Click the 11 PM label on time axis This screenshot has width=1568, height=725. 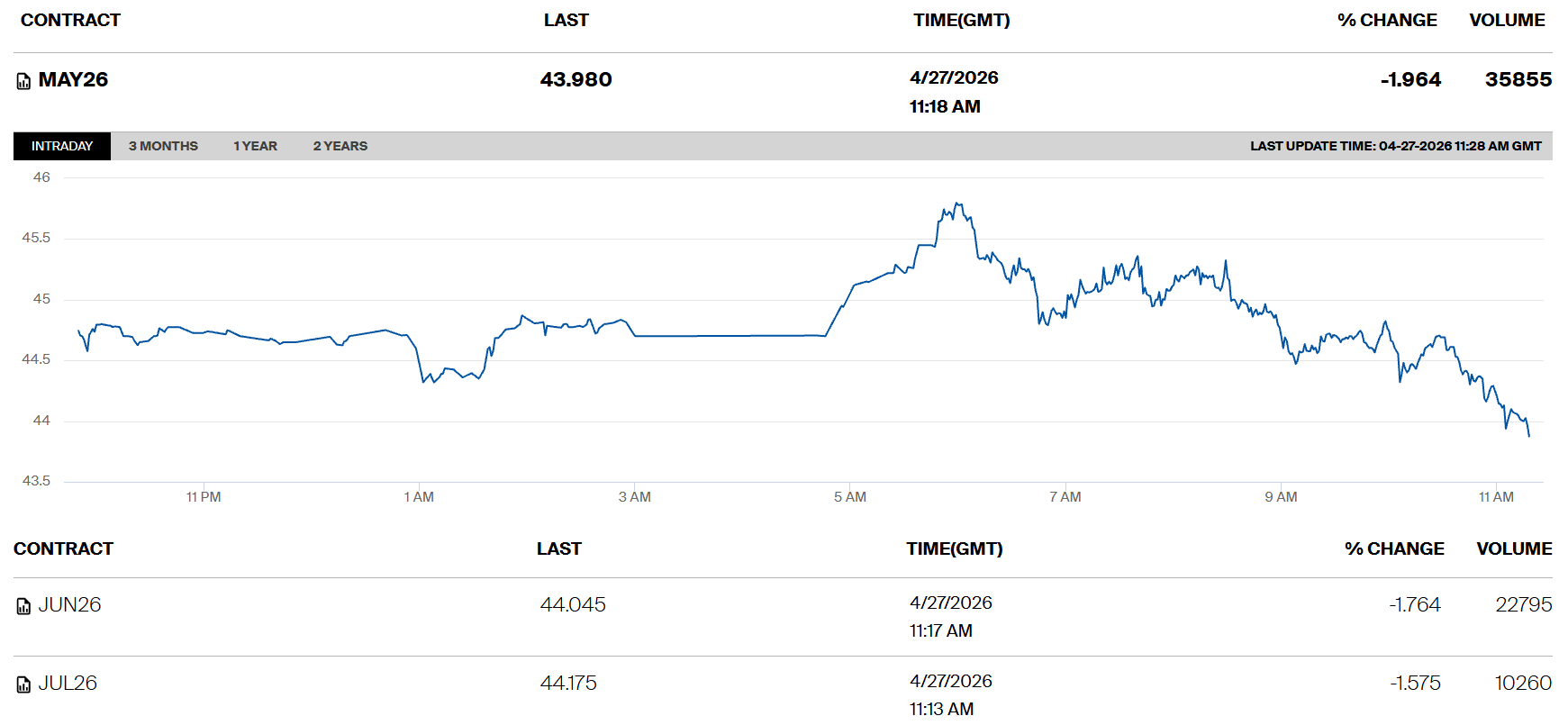point(204,497)
